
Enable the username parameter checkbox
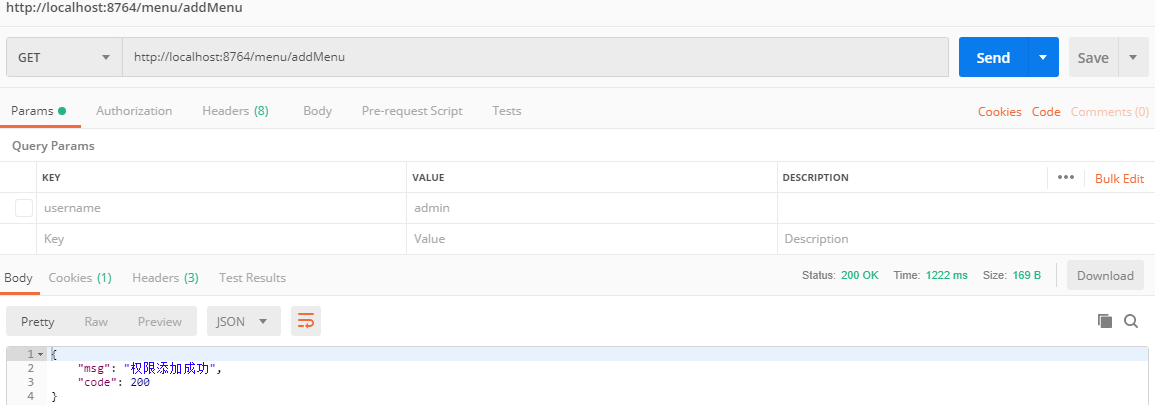pos(24,208)
